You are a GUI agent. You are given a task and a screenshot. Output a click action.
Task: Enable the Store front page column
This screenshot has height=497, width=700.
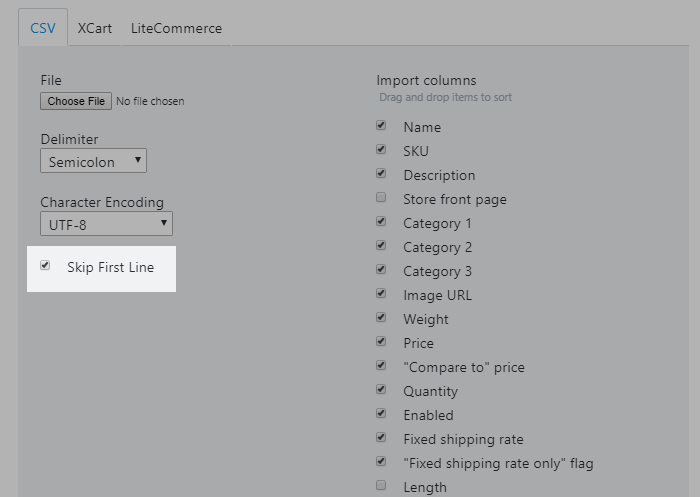381,198
